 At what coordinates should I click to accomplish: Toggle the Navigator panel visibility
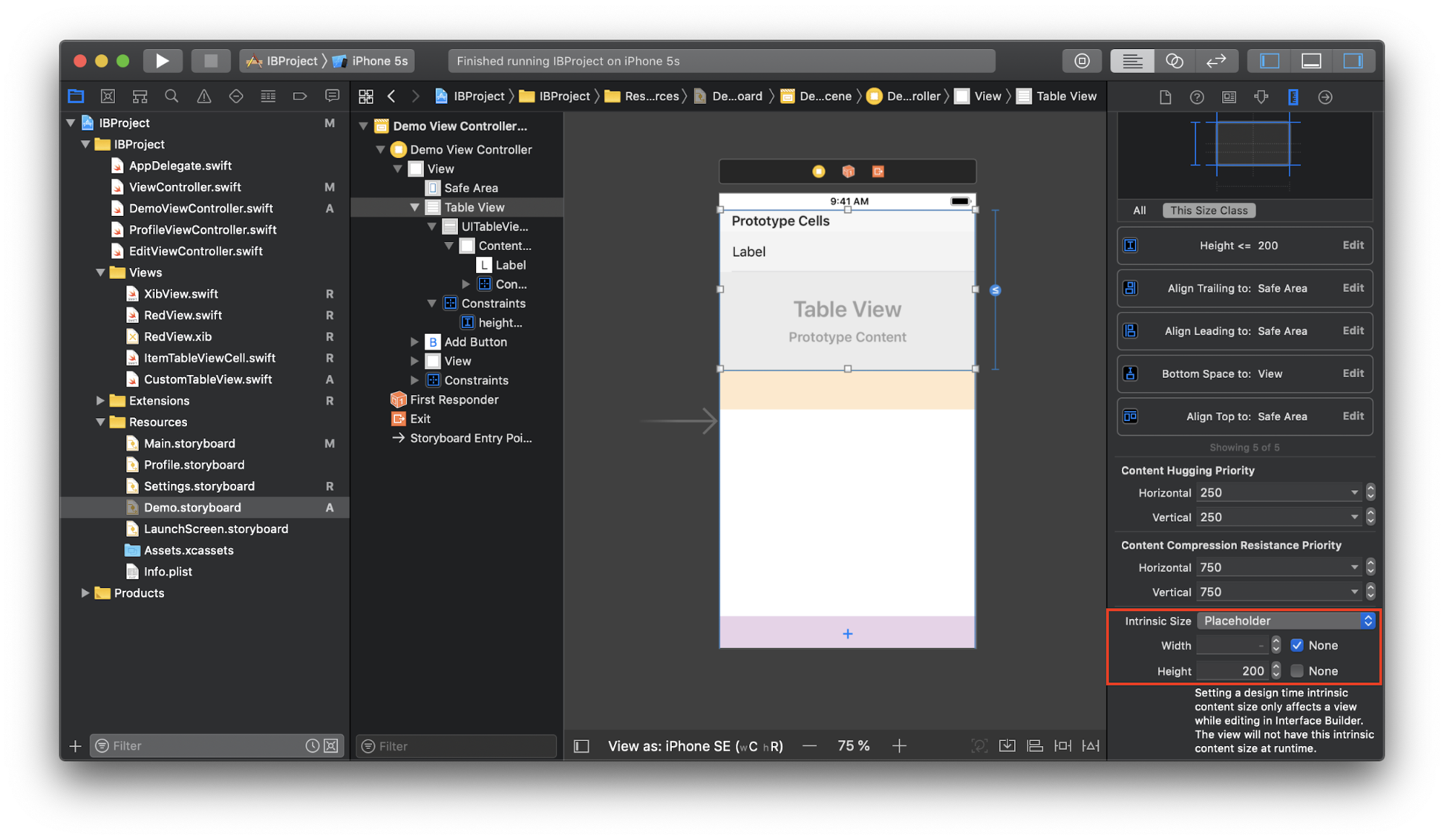[1270, 61]
